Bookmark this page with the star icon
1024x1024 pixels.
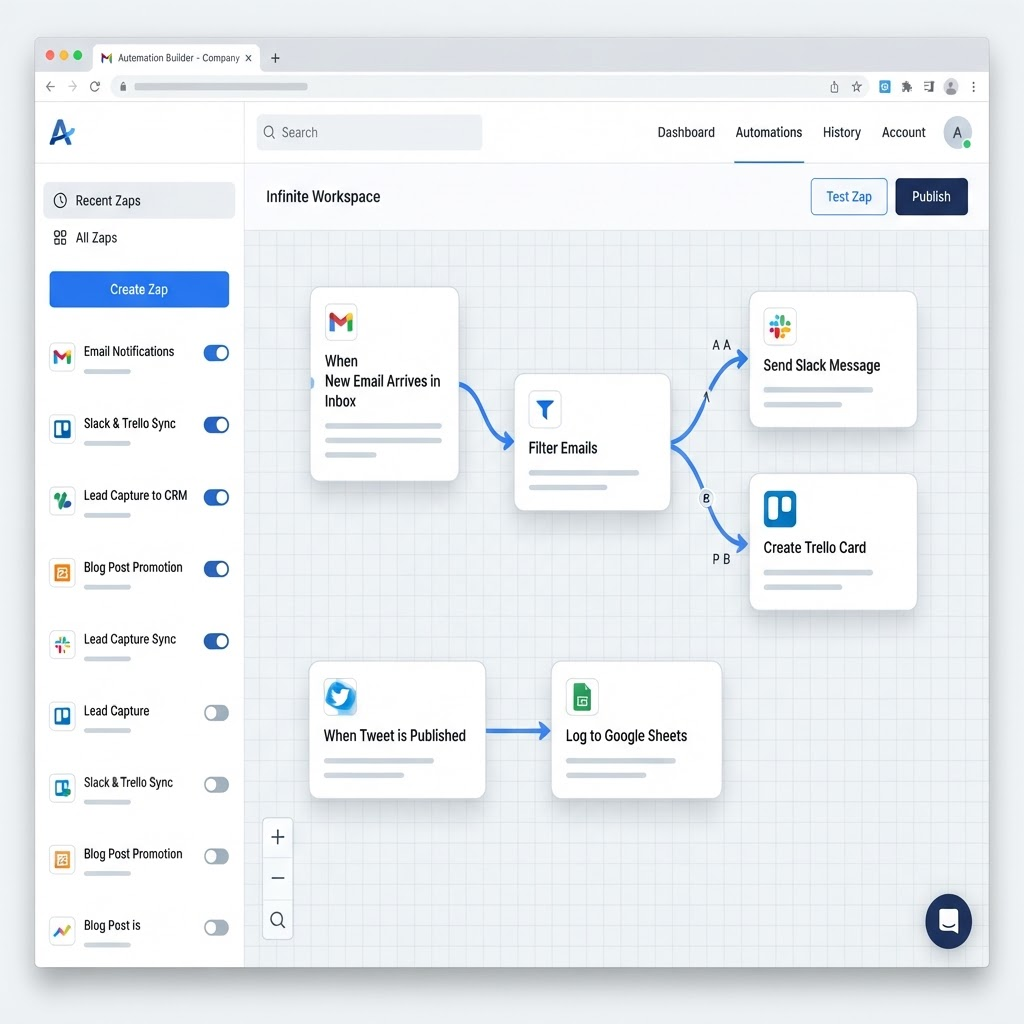tap(856, 87)
